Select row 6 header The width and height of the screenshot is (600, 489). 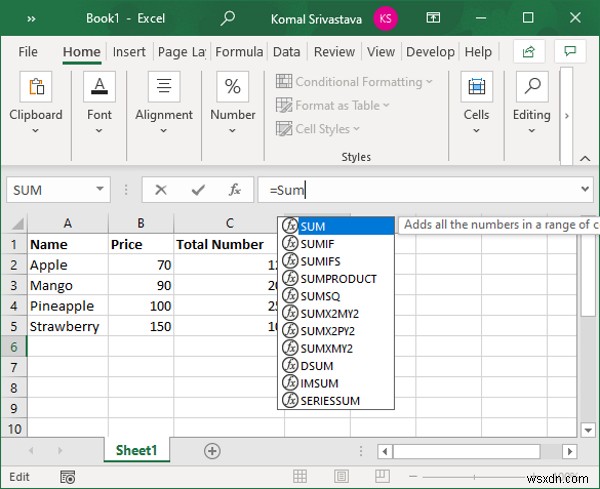click(x=14, y=347)
